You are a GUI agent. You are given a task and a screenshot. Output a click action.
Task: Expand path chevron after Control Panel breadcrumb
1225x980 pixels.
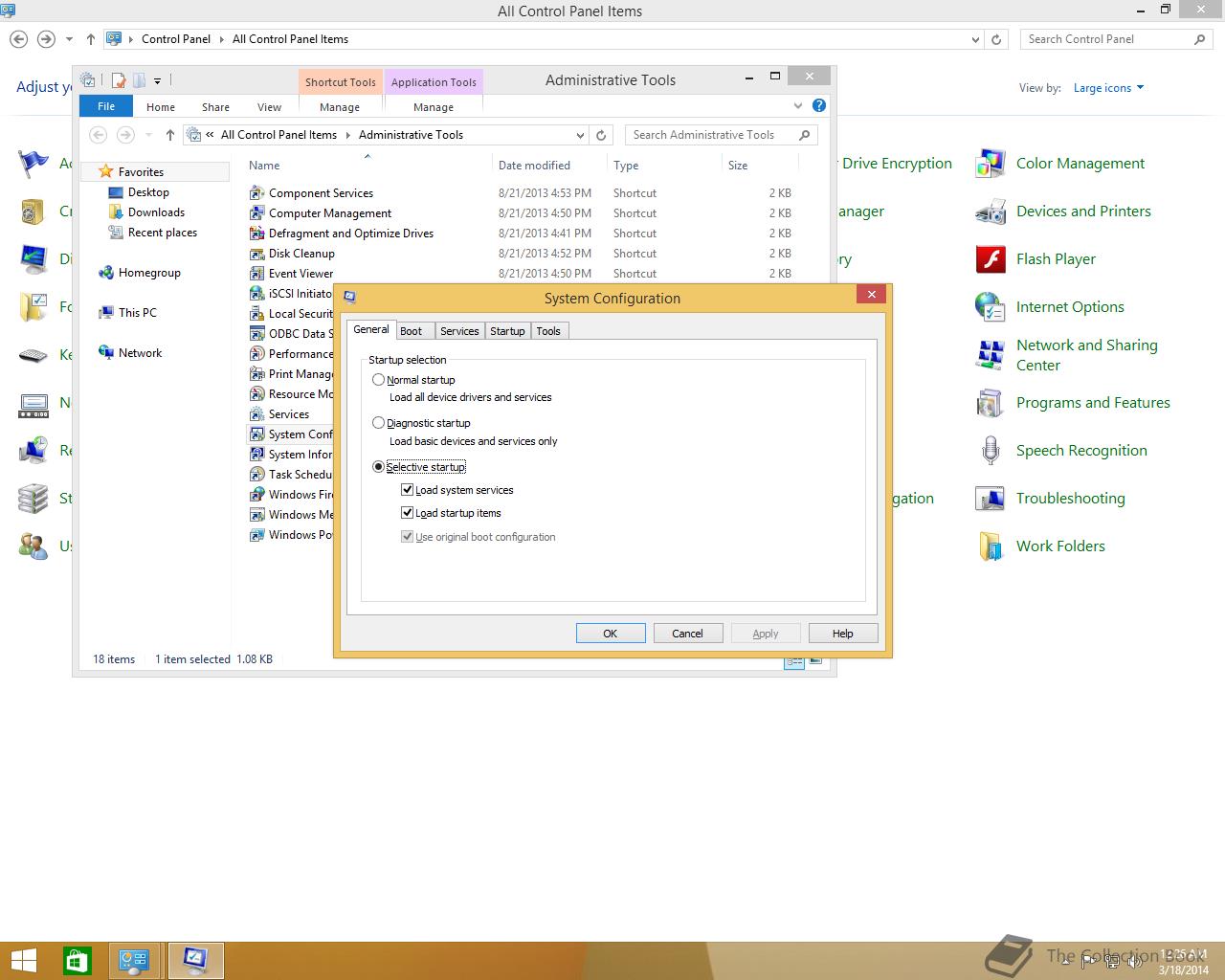pyautogui.click(x=221, y=39)
